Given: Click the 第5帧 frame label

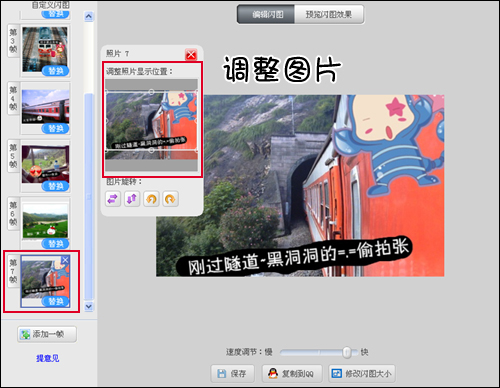Looking at the screenshot, I should pyautogui.click(x=13, y=156).
